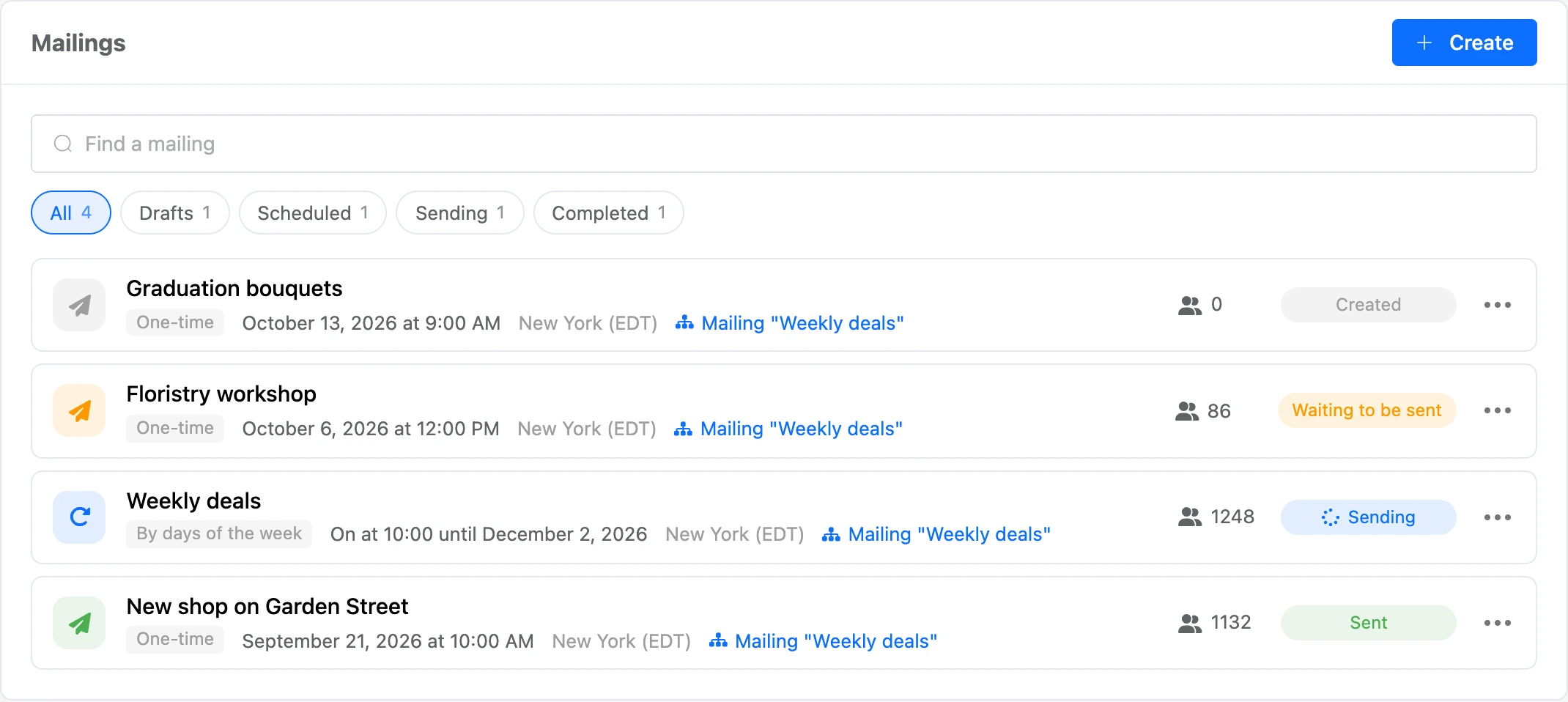Open the Floristry workshop mailing title
1568x702 pixels.
pyautogui.click(x=221, y=394)
